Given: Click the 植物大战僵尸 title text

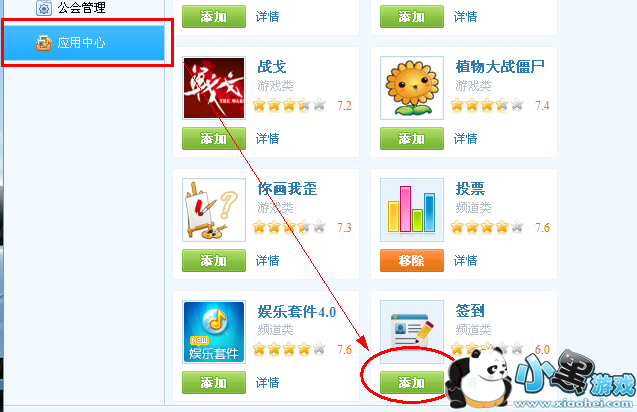Looking at the screenshot, I should (500, 67).
